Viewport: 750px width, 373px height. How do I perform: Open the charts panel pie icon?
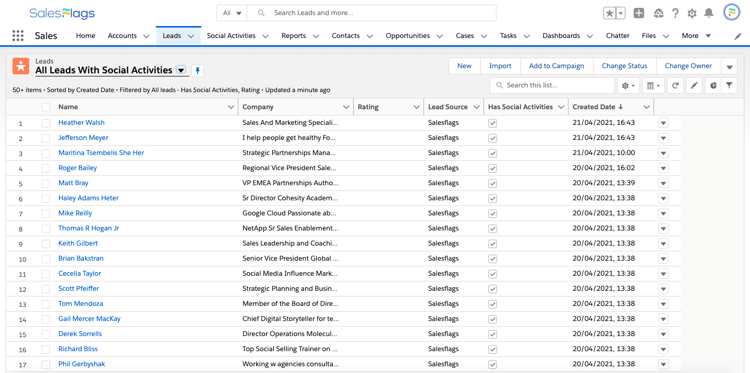pyautogui.click(x=713, y=86)
